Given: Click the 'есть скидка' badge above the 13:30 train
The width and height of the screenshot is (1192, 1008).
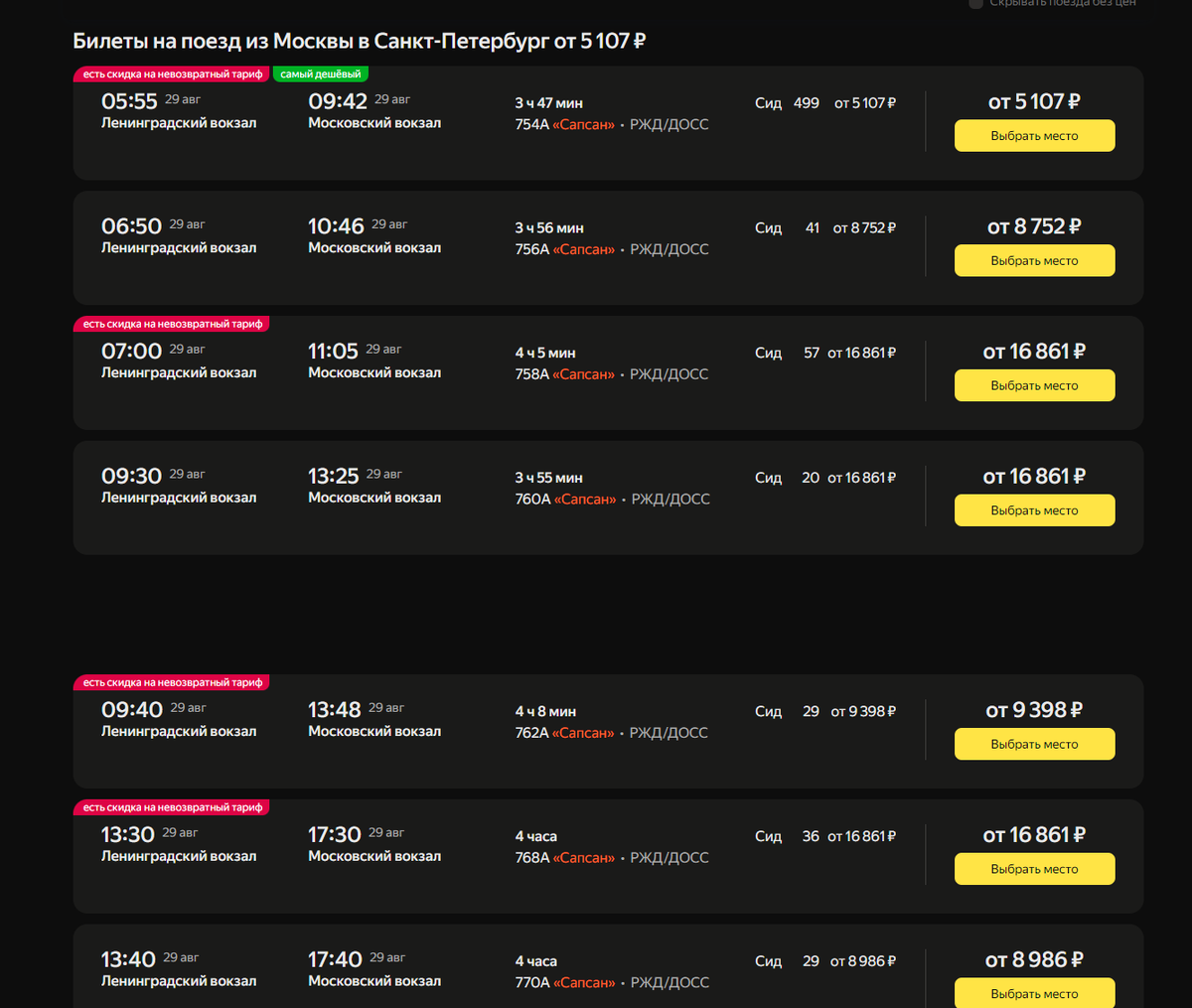Looking at the screenshot, I should [172, 808].
